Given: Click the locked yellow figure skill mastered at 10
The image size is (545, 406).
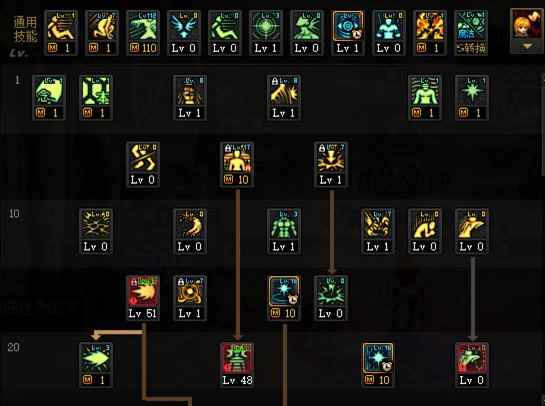Looking at the screenshot, I should coord(237,164).
